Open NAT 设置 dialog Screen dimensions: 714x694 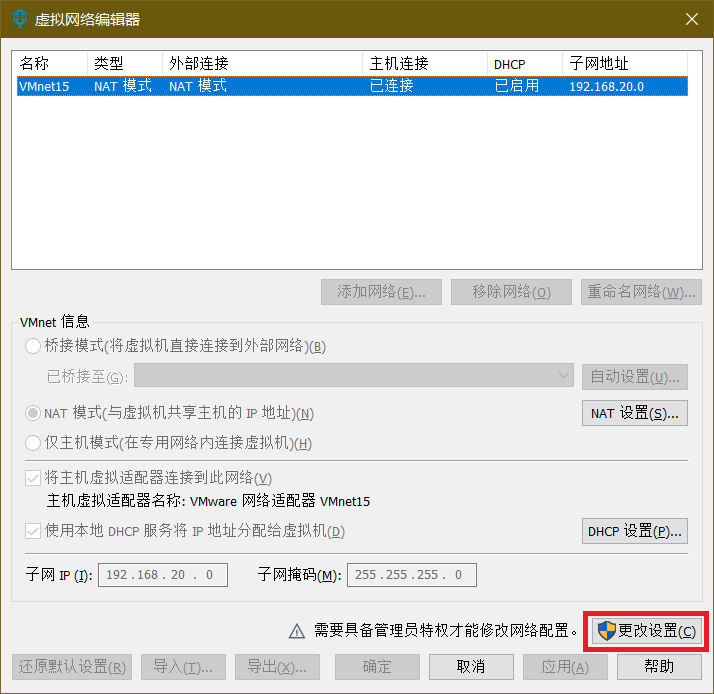[634, 413]
